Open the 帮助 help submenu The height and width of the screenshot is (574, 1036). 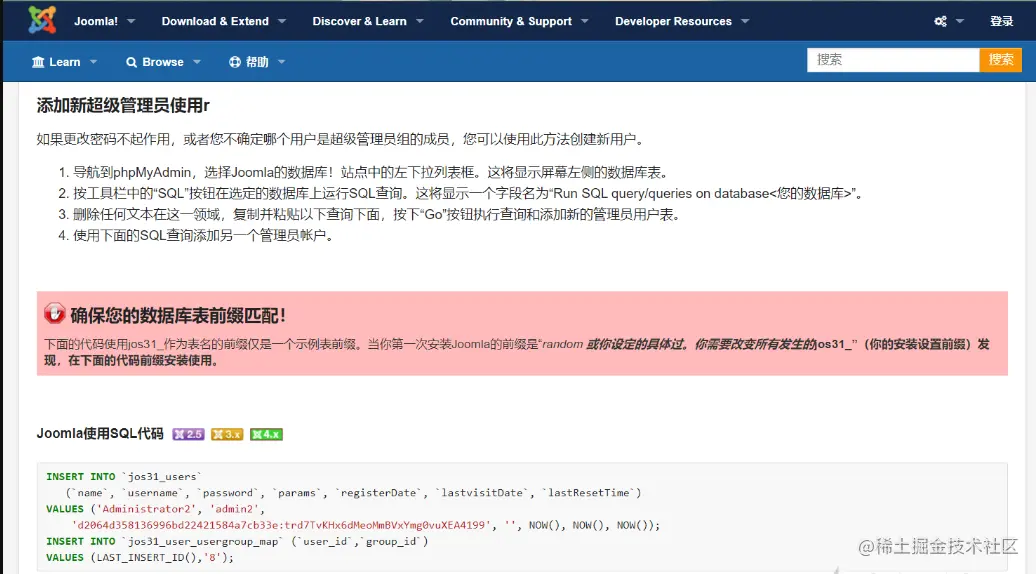click(x=257, y=62)
